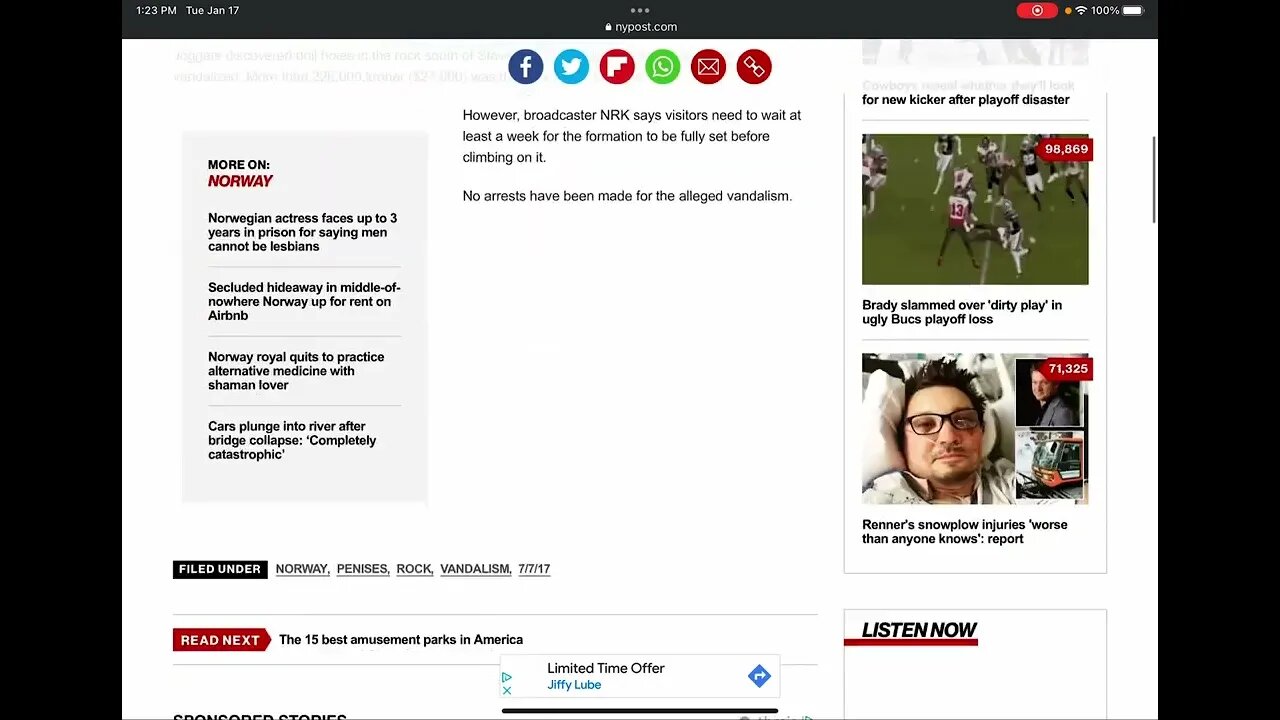
Task: Tap the Wi-Fi status icon
Action: [x=1081, y=10]
